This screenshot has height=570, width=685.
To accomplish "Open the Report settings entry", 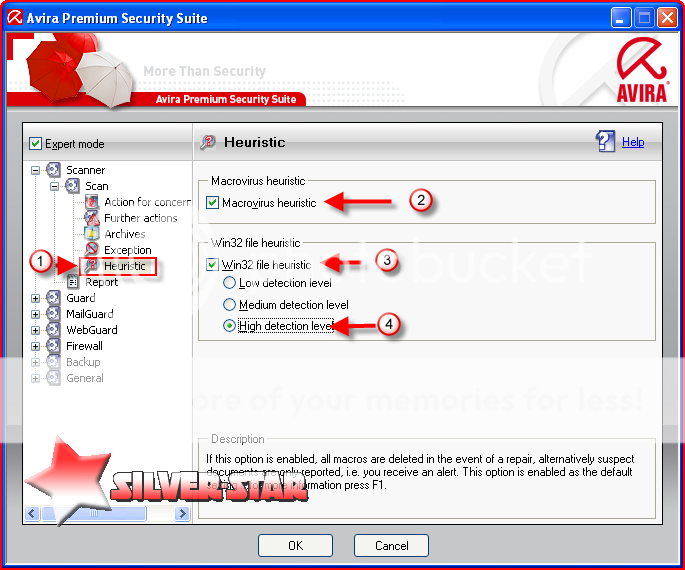I will 101,282.
